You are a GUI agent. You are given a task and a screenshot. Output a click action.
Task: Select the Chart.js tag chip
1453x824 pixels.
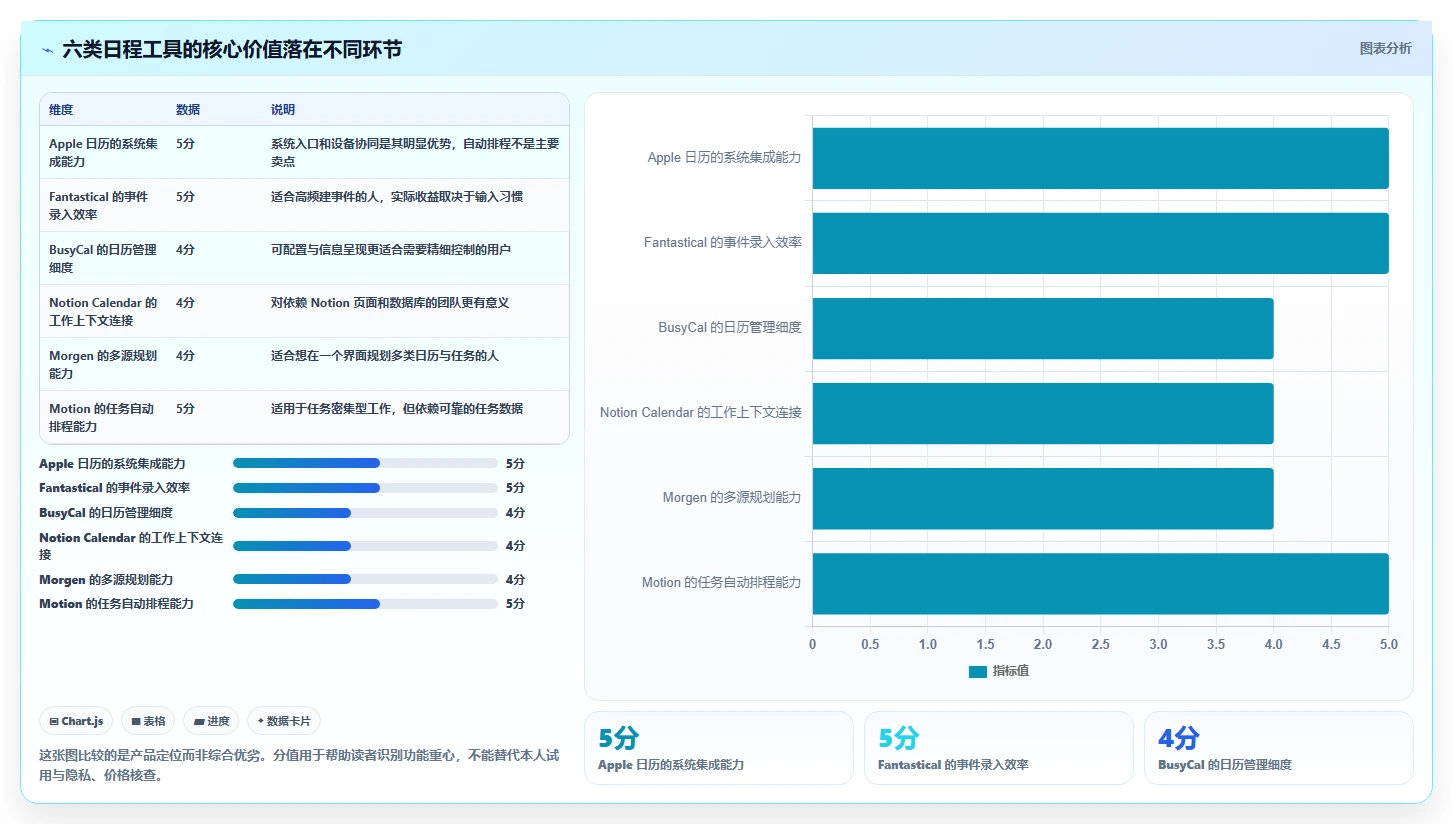[76, 721]
